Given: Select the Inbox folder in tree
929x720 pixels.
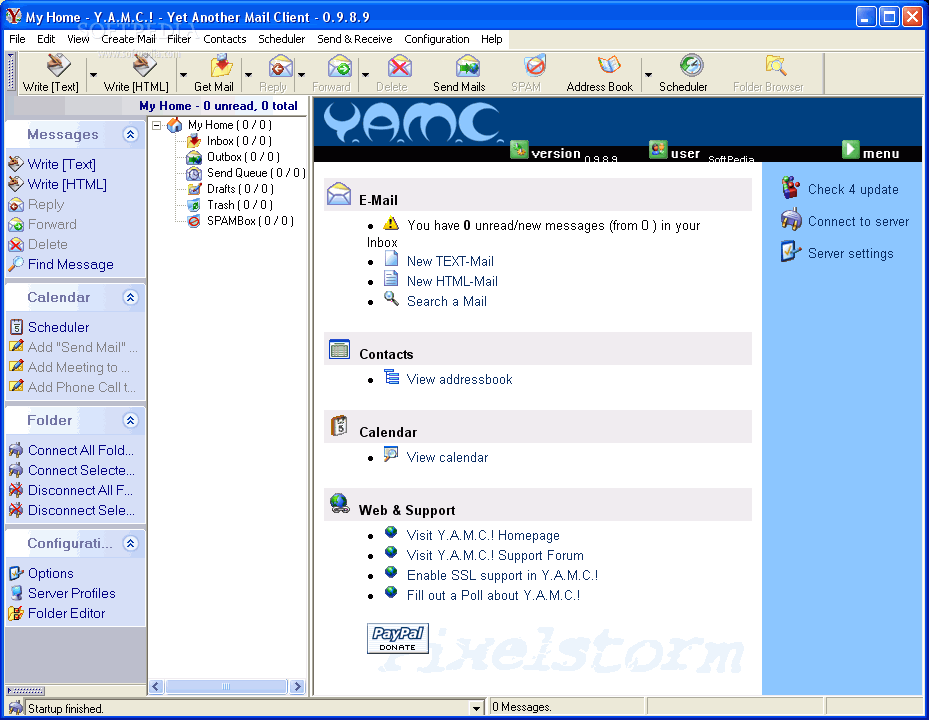Looking at the screenshot, I should tap(239, 141).
